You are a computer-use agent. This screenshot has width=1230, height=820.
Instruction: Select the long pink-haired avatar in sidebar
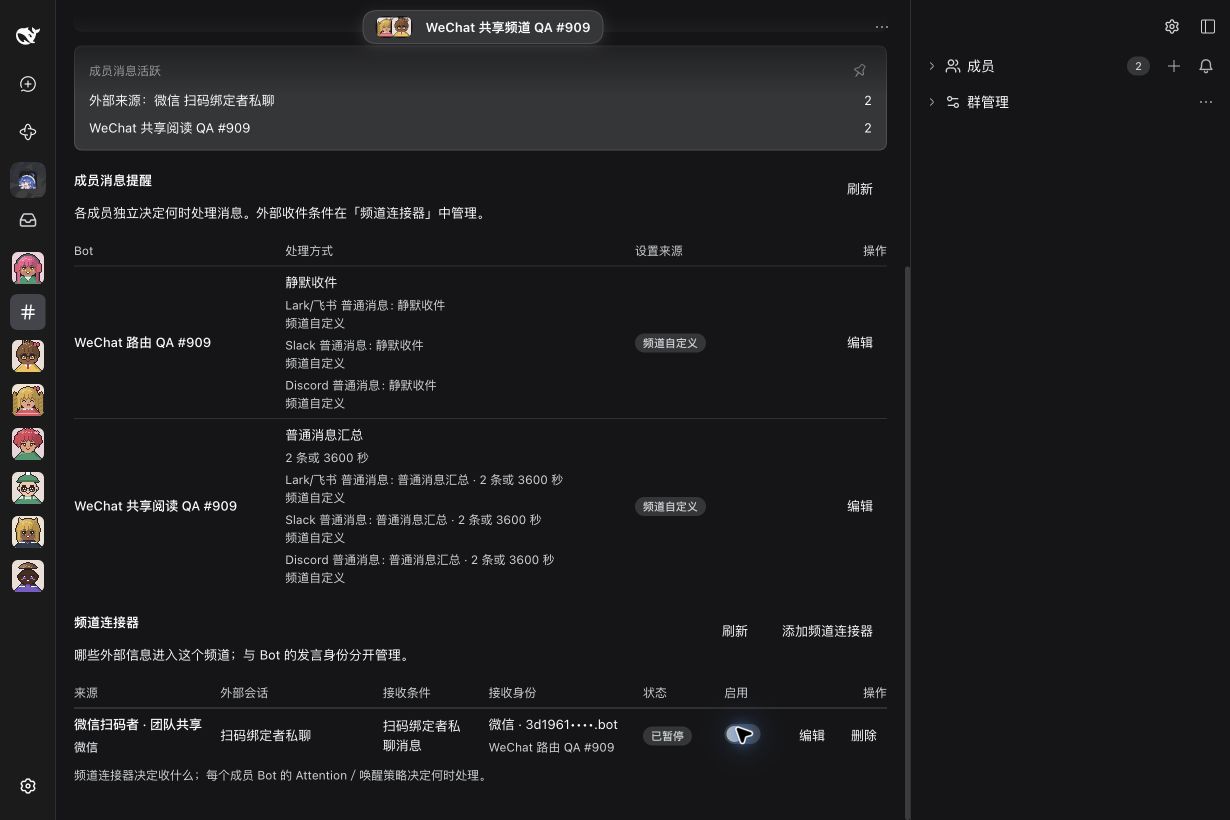[x=28, y=268]
